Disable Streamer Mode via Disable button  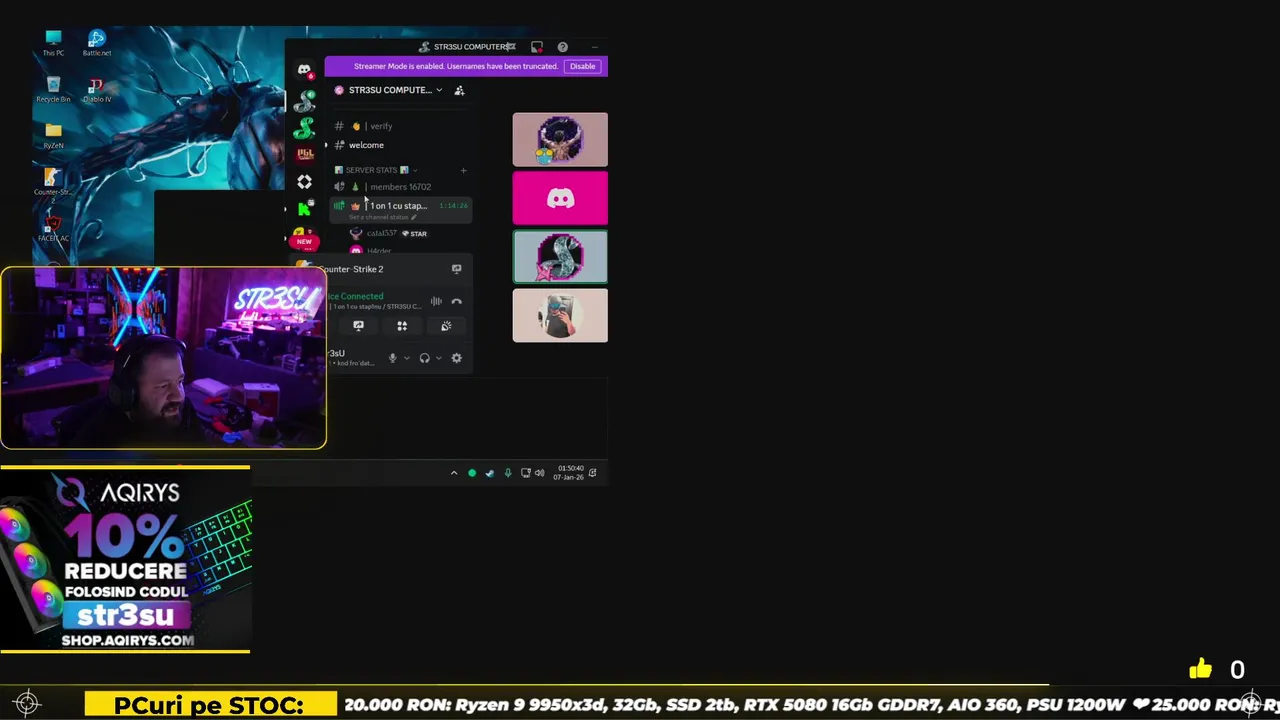click(582, 66)
